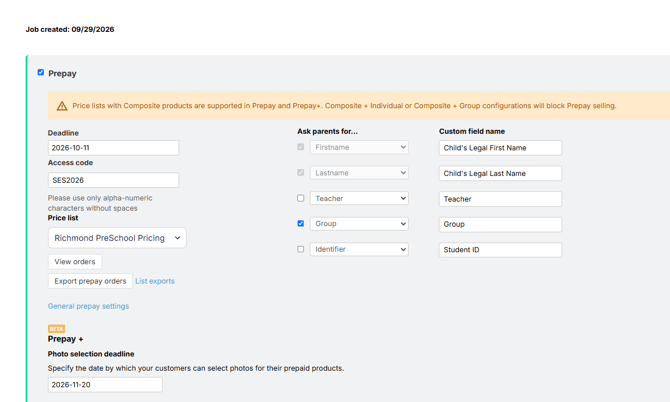This screenshot has width=670, height=402.
Task: Click the Prepay + heading
Action: [65, 339]
